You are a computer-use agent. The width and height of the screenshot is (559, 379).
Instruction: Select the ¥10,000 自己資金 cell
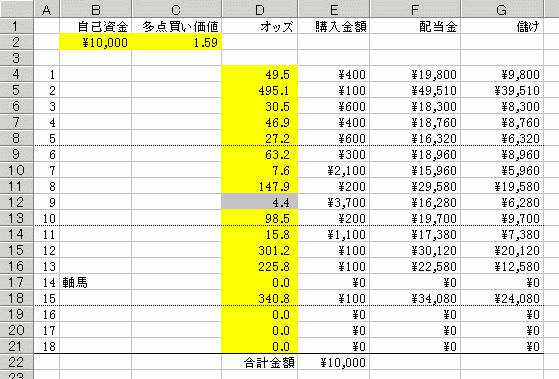click(x=96, y=42)
